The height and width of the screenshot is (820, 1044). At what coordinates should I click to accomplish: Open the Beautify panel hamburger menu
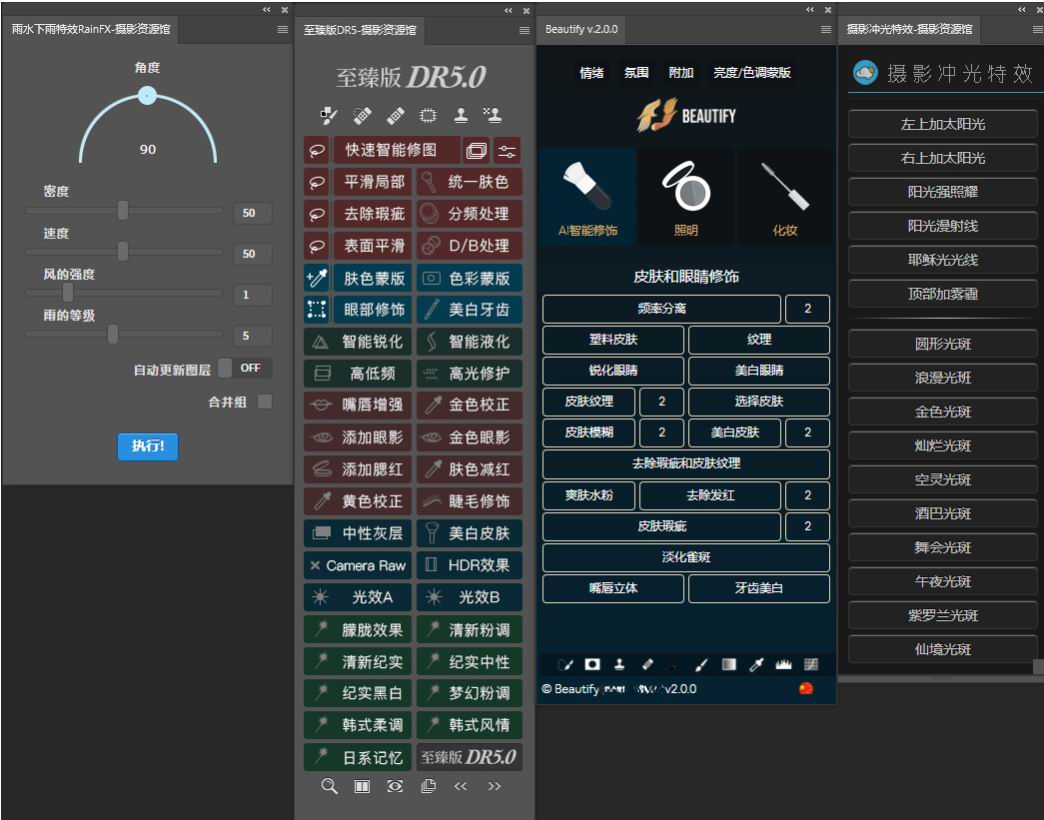tap(826, 30)
